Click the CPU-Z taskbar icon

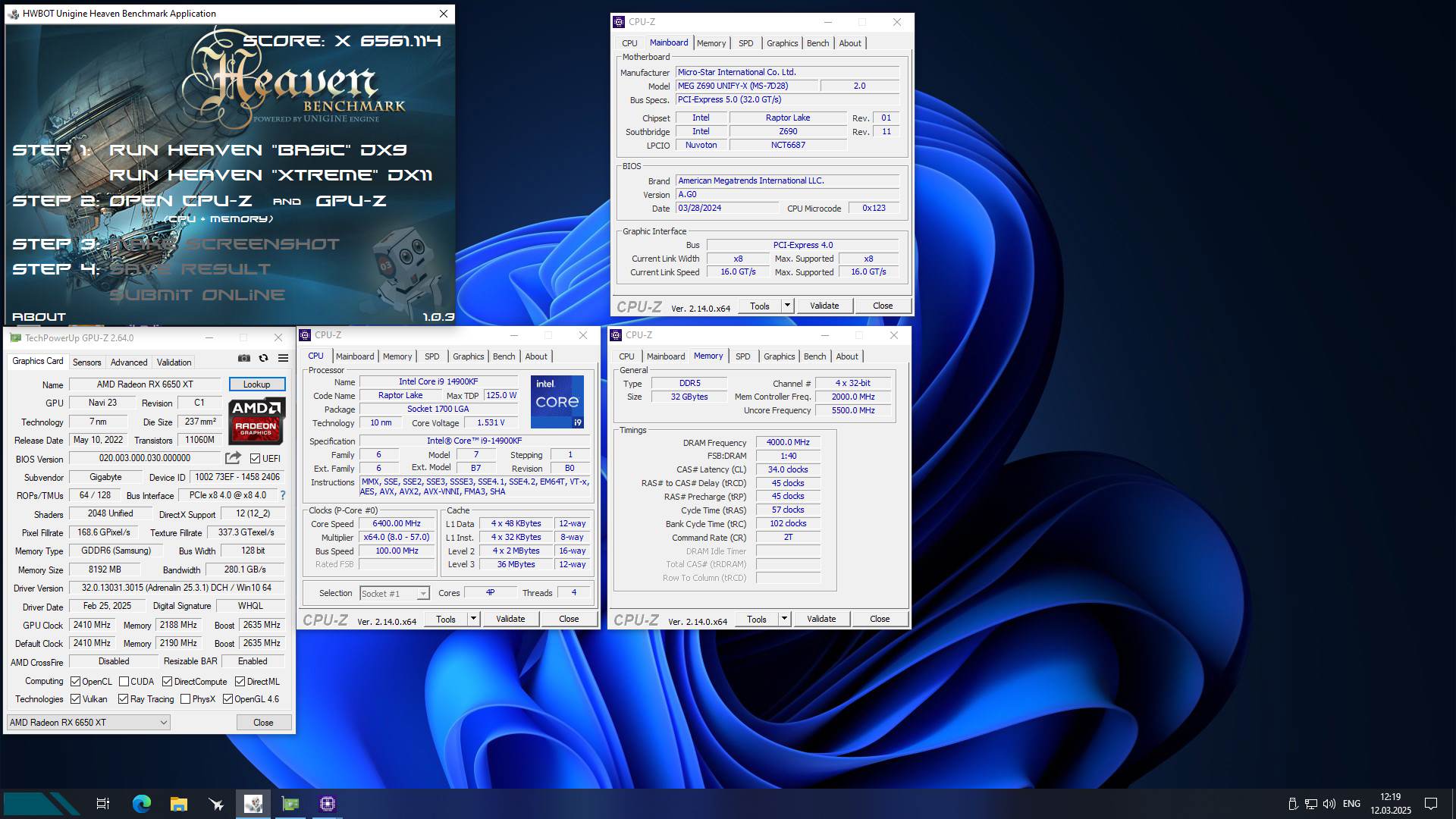click(x=328, y=804)
